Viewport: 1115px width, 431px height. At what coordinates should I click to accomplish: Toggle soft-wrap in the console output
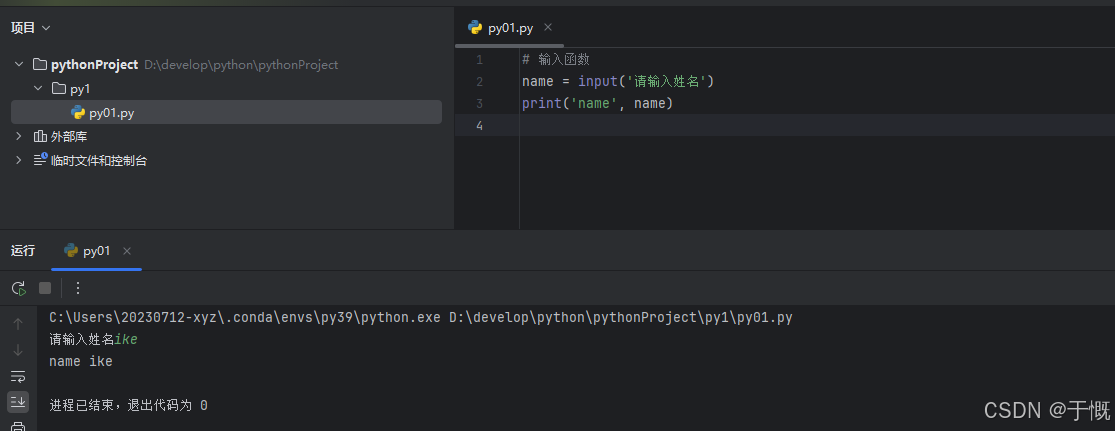[x=18, y=376]
